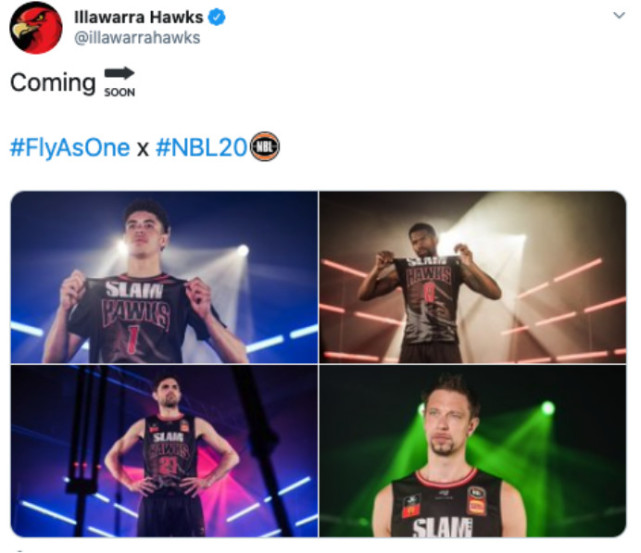Screen dimensions: 641x553
Task: Open the photo with jersey number 1
Action: click(x=164, y=277)
